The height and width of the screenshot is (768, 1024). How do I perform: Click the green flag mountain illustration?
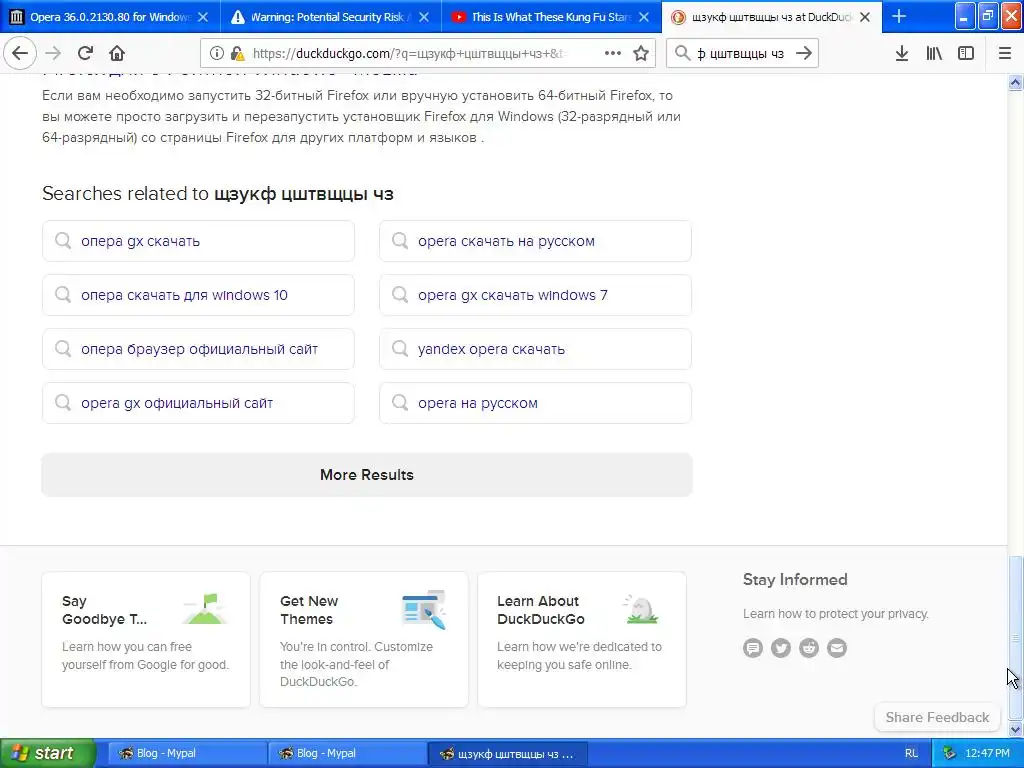tap(205, 609)
